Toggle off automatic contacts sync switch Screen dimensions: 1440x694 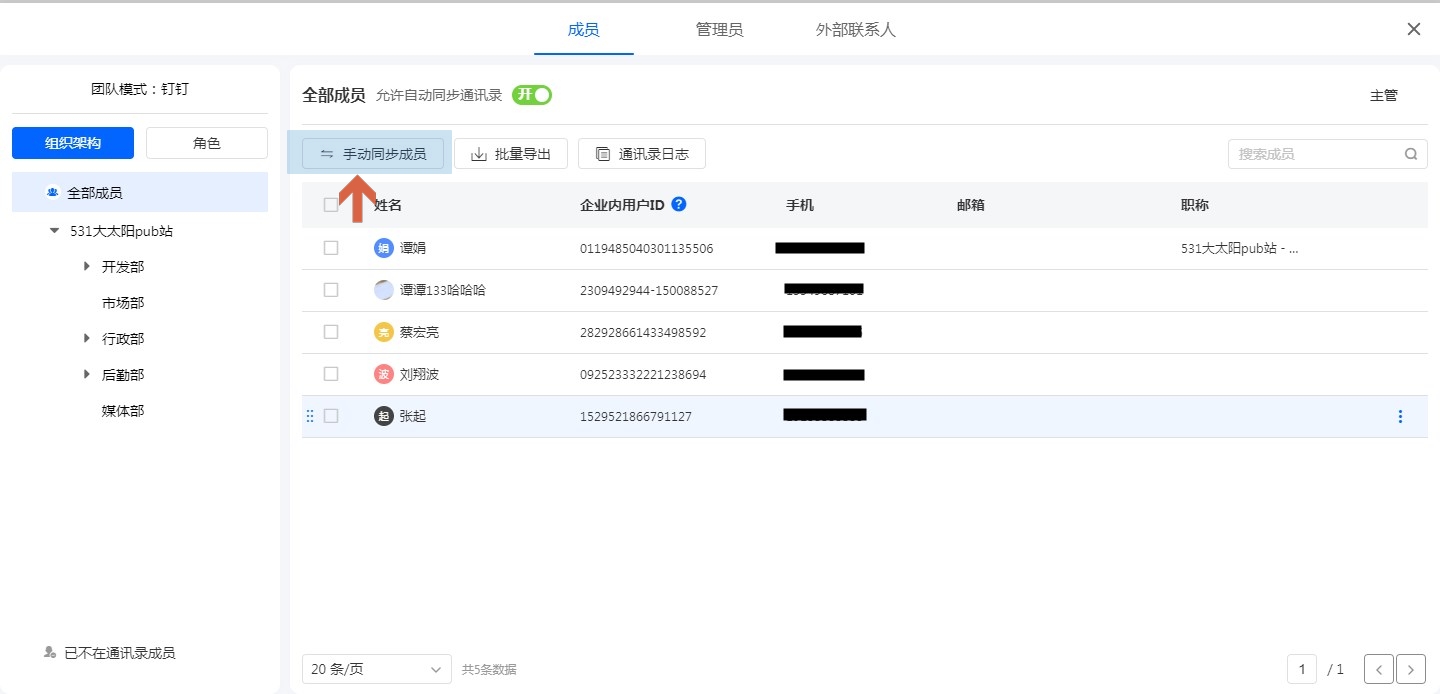(532, 95)
